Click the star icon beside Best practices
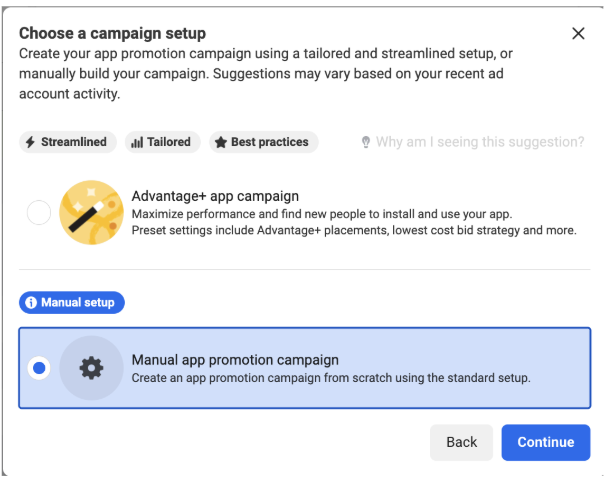The height and width of the screenshot is (496, 613). 221,142
